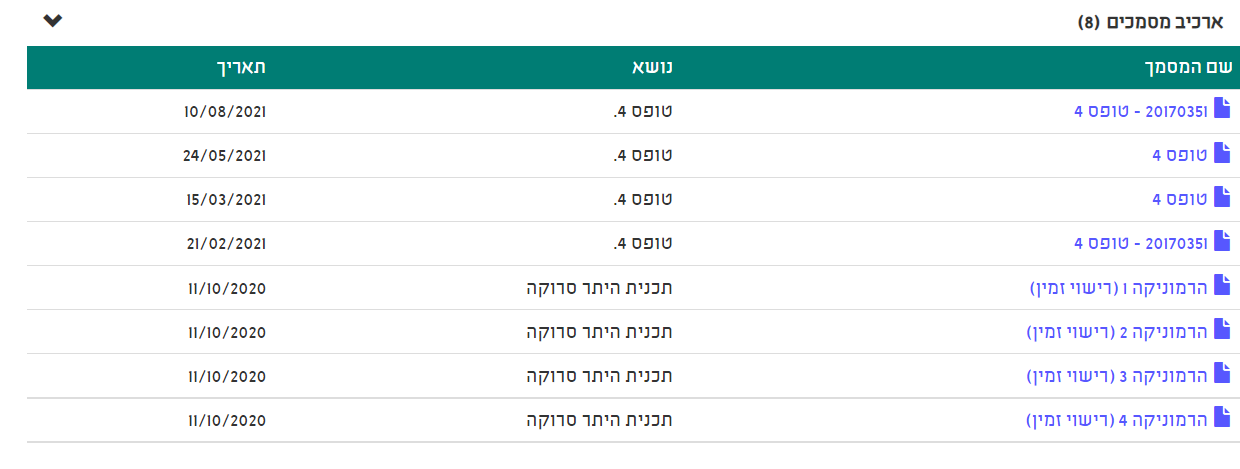
Task: Collapse the ארכיב מסמכים section chevron
Action: point(53,21)
